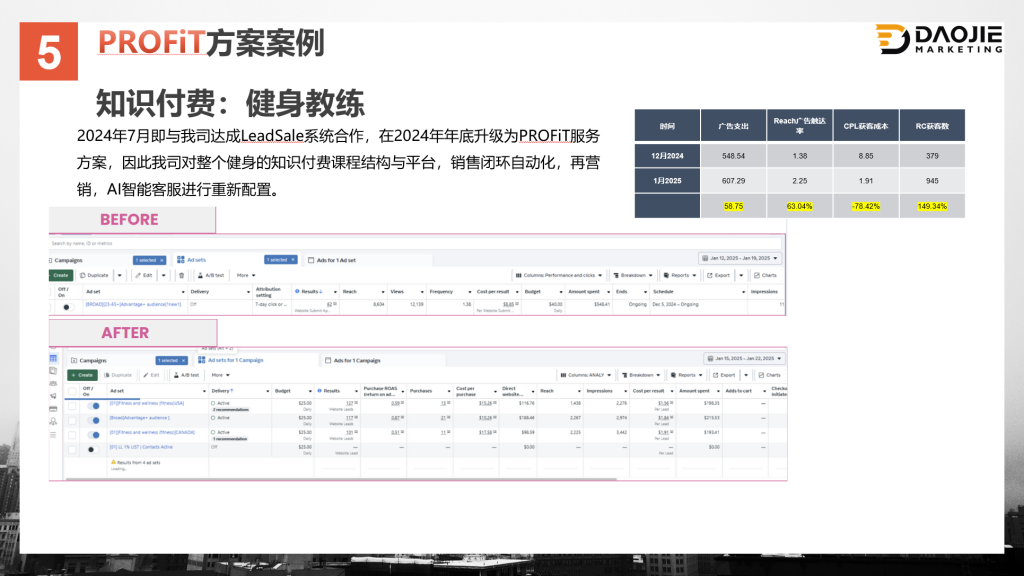Click Duplicate in the BEFORE toolbar

coord(95,276)
